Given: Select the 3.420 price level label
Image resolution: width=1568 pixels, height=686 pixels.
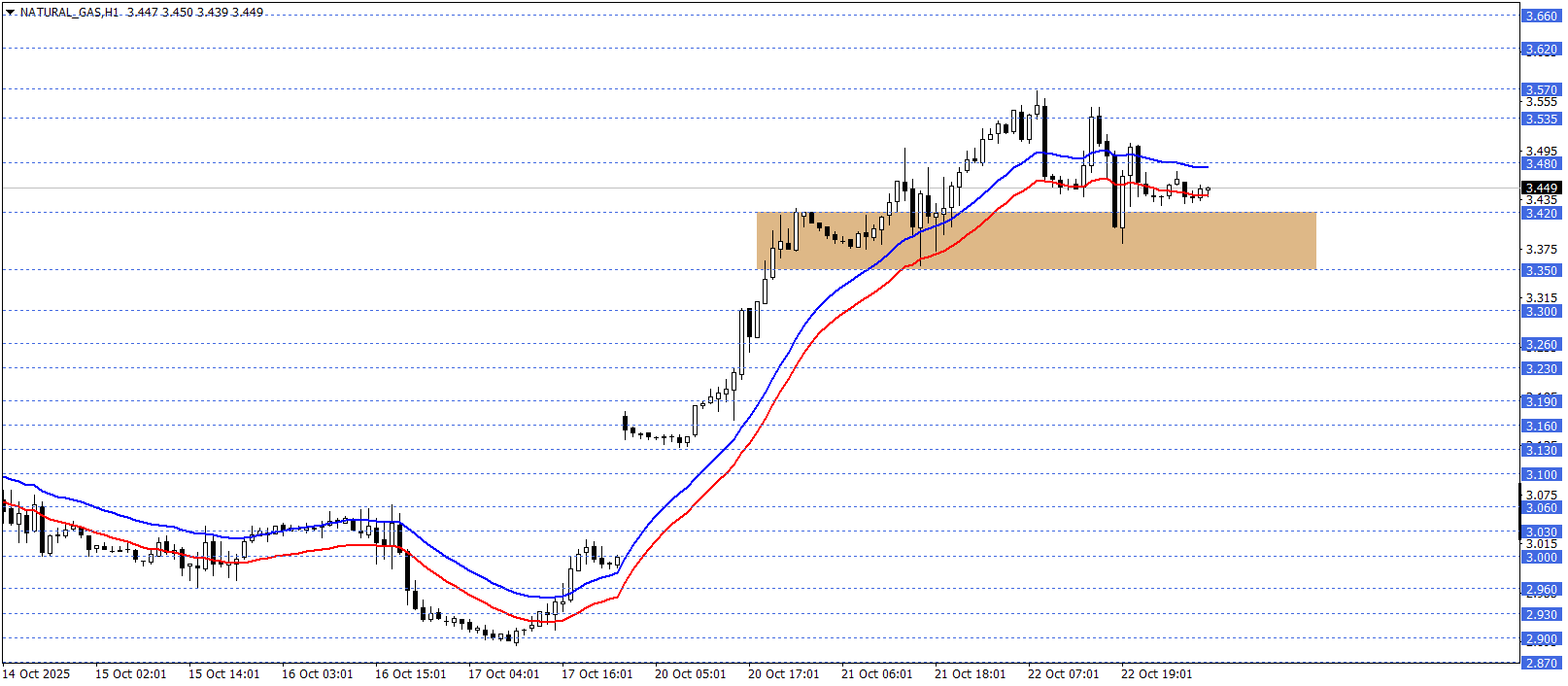Looking at the screenshot, I should point(1541,214).
